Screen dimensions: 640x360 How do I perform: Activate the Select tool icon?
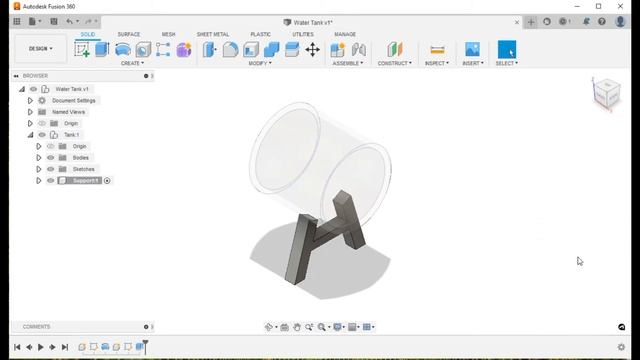pyautogui.click(x=507, y=49)
